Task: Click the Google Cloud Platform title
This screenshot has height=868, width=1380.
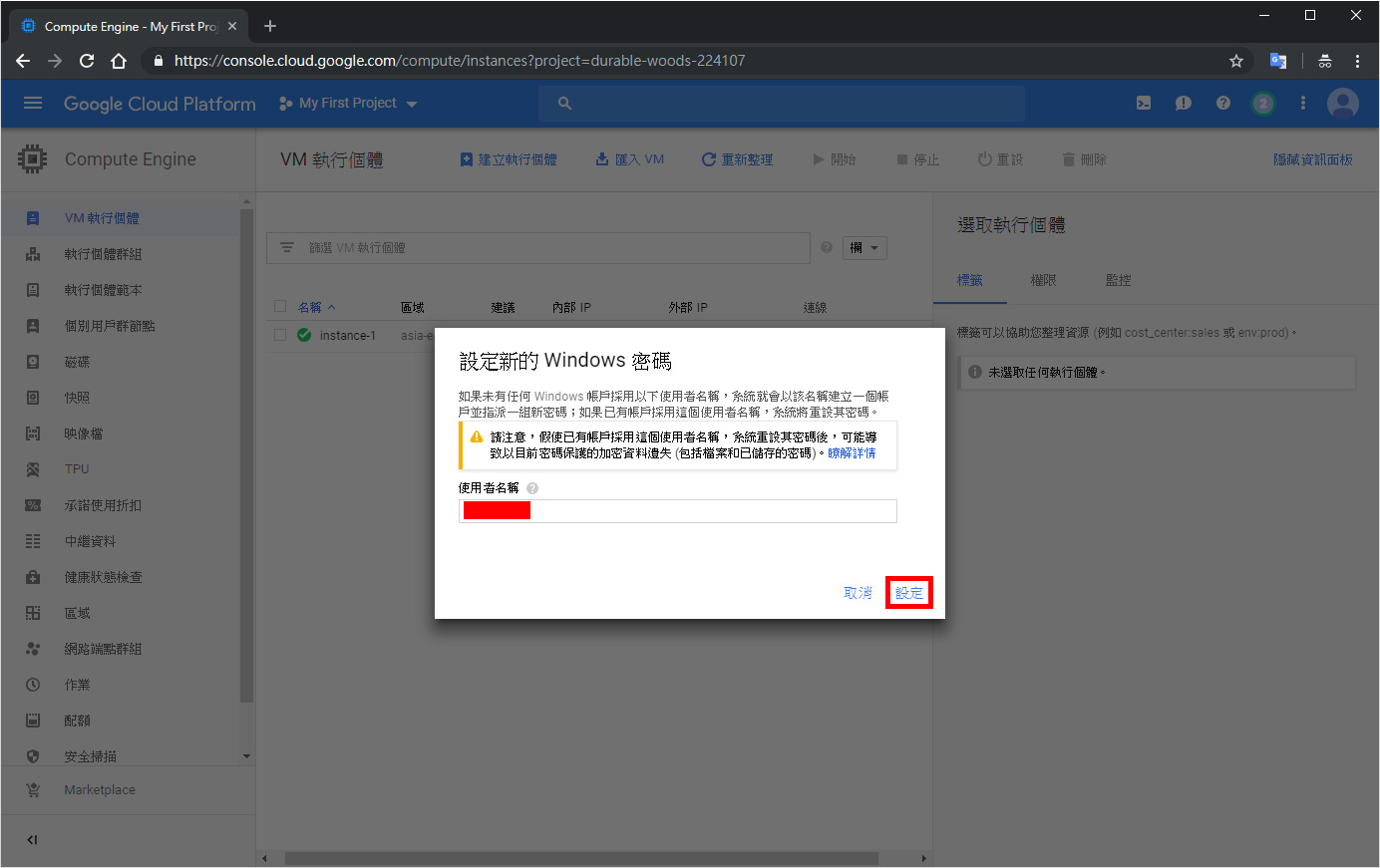Action: tap(160, 104)
